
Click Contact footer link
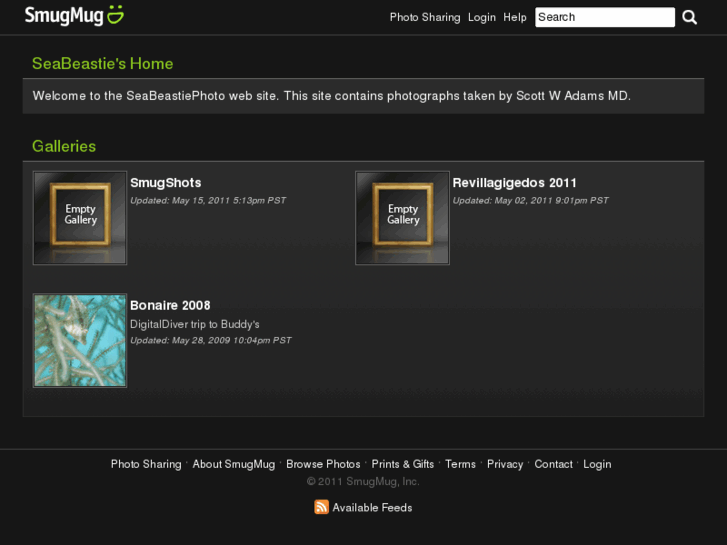[554, 464]
